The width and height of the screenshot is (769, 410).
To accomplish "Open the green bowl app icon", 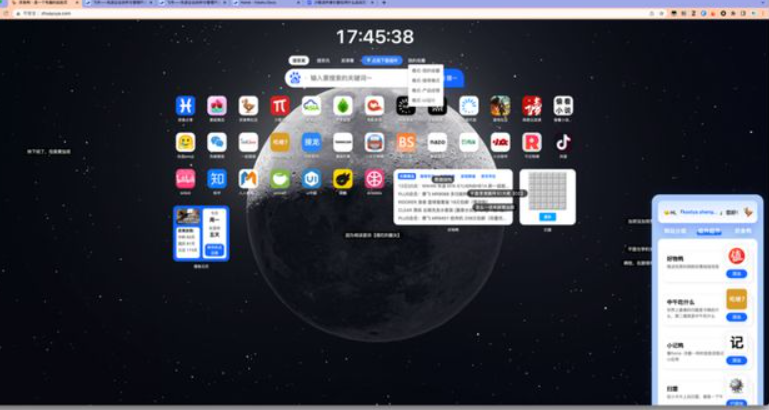I will coord(280,179).
